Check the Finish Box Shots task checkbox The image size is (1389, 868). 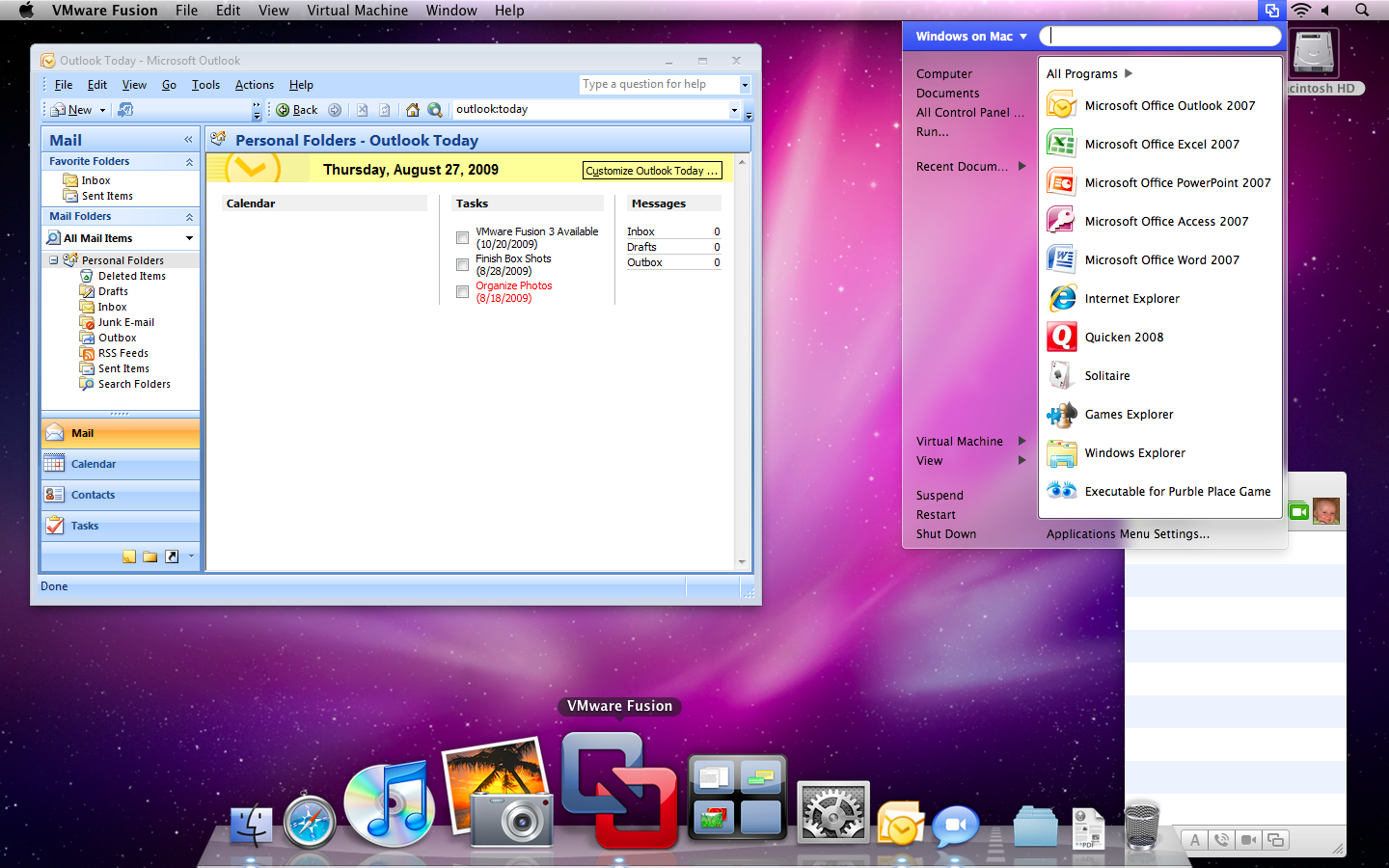463,264
